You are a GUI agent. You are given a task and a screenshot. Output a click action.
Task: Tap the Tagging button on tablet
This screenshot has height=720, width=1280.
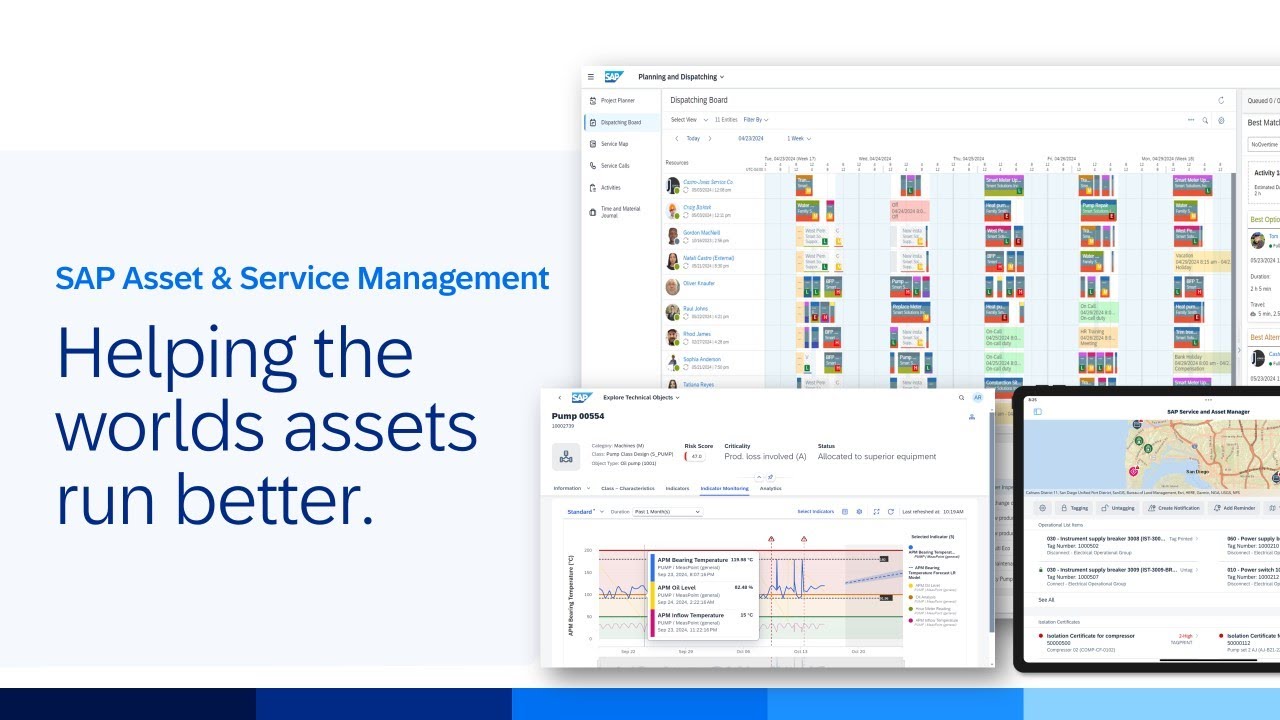click(x=1073, y=508)
